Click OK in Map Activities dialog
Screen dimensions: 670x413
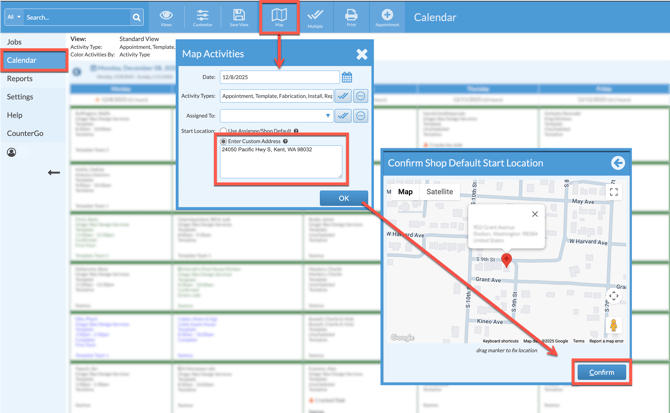pos(344,198)
